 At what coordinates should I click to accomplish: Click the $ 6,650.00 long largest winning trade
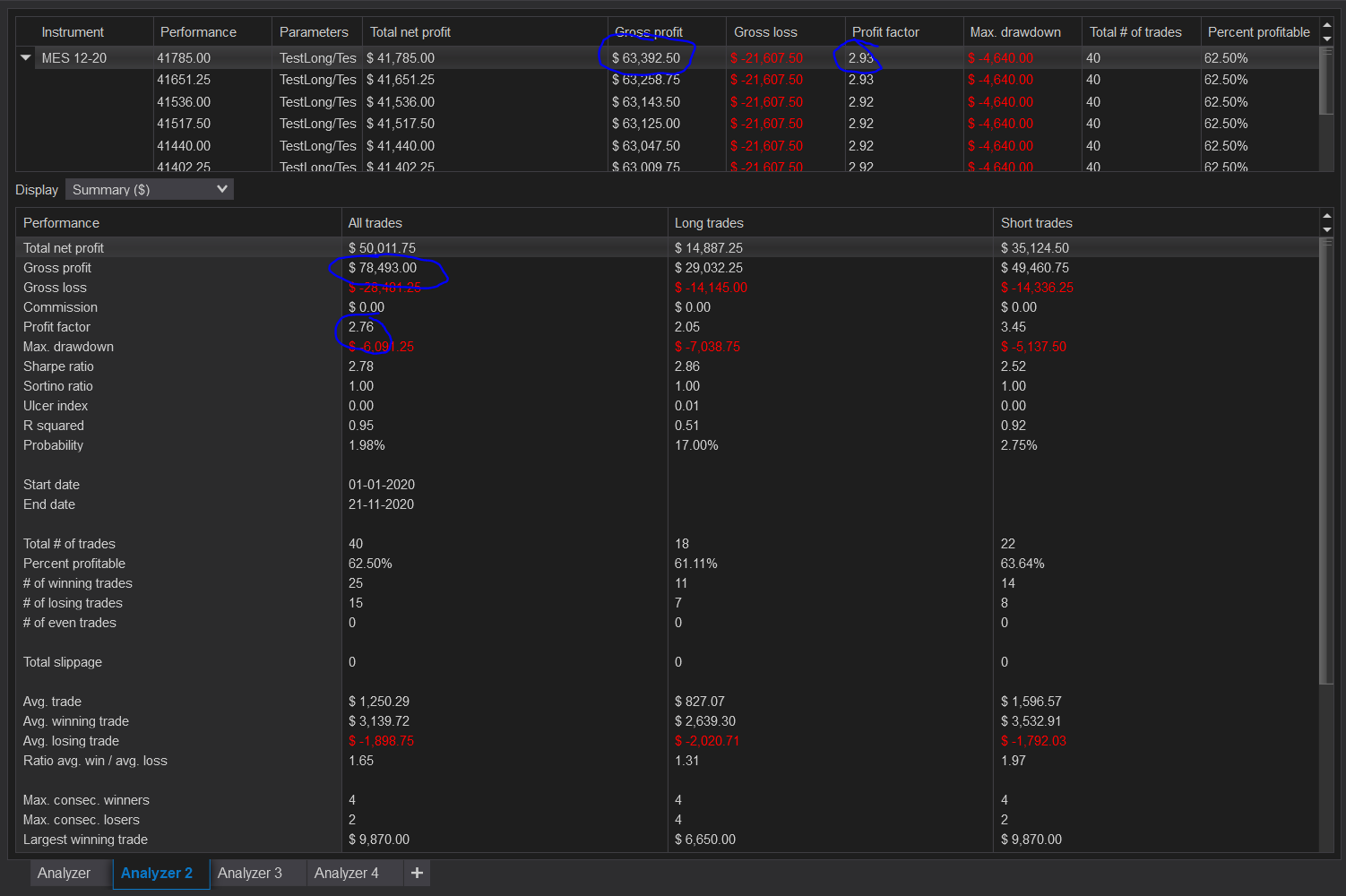point(705,840)
